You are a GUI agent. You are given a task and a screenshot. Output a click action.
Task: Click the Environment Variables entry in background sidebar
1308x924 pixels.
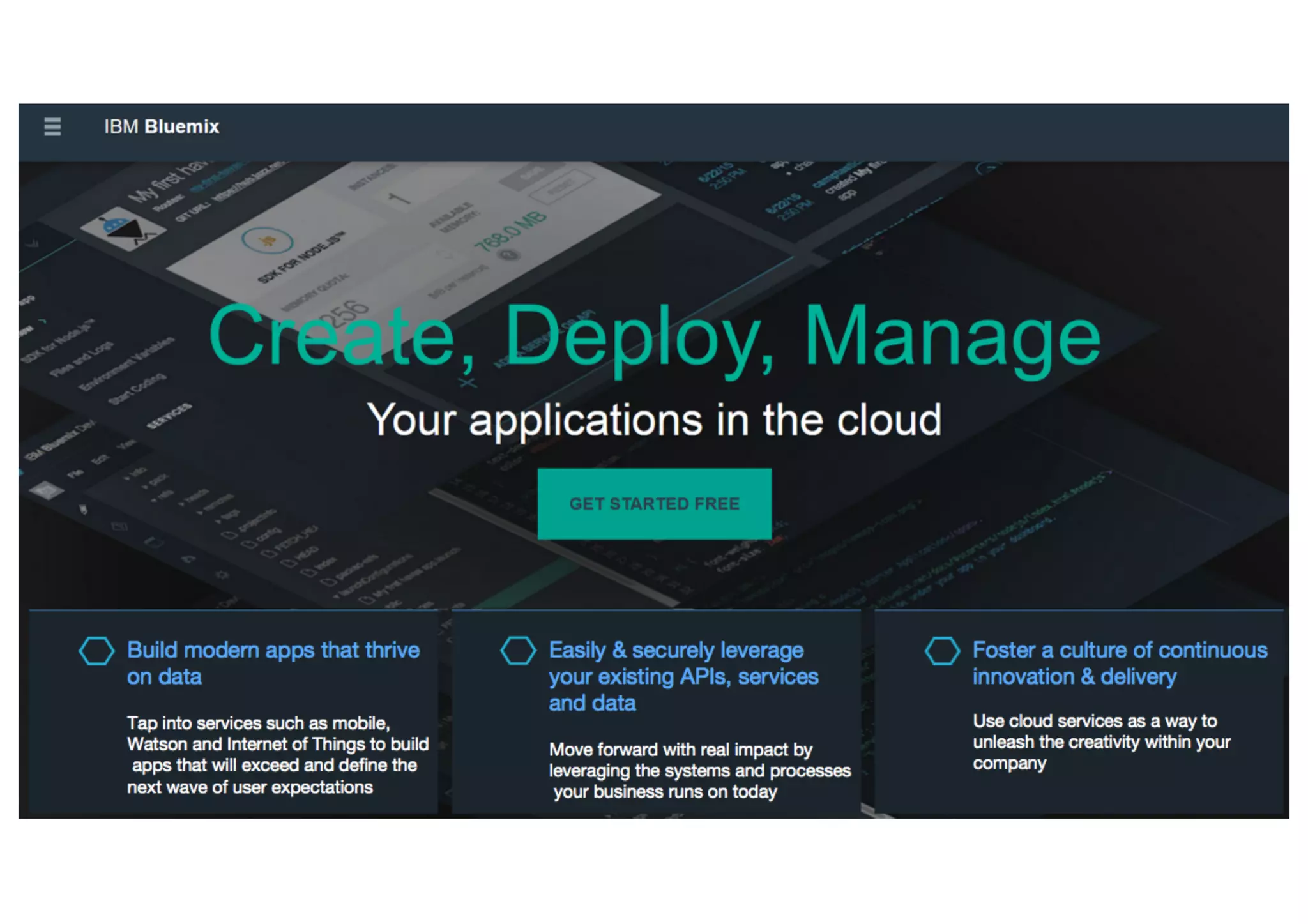[x=126, y=363]
